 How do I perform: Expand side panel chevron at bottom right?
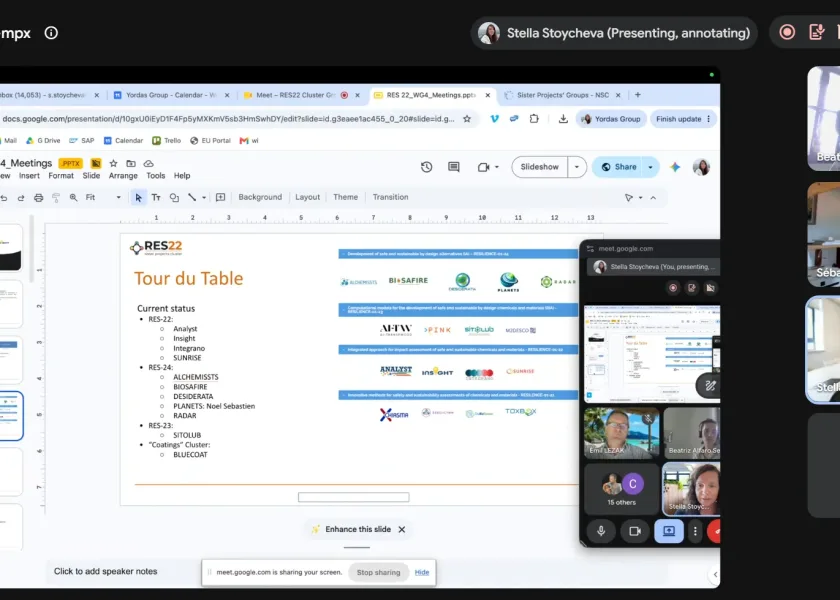coord(715,575)
